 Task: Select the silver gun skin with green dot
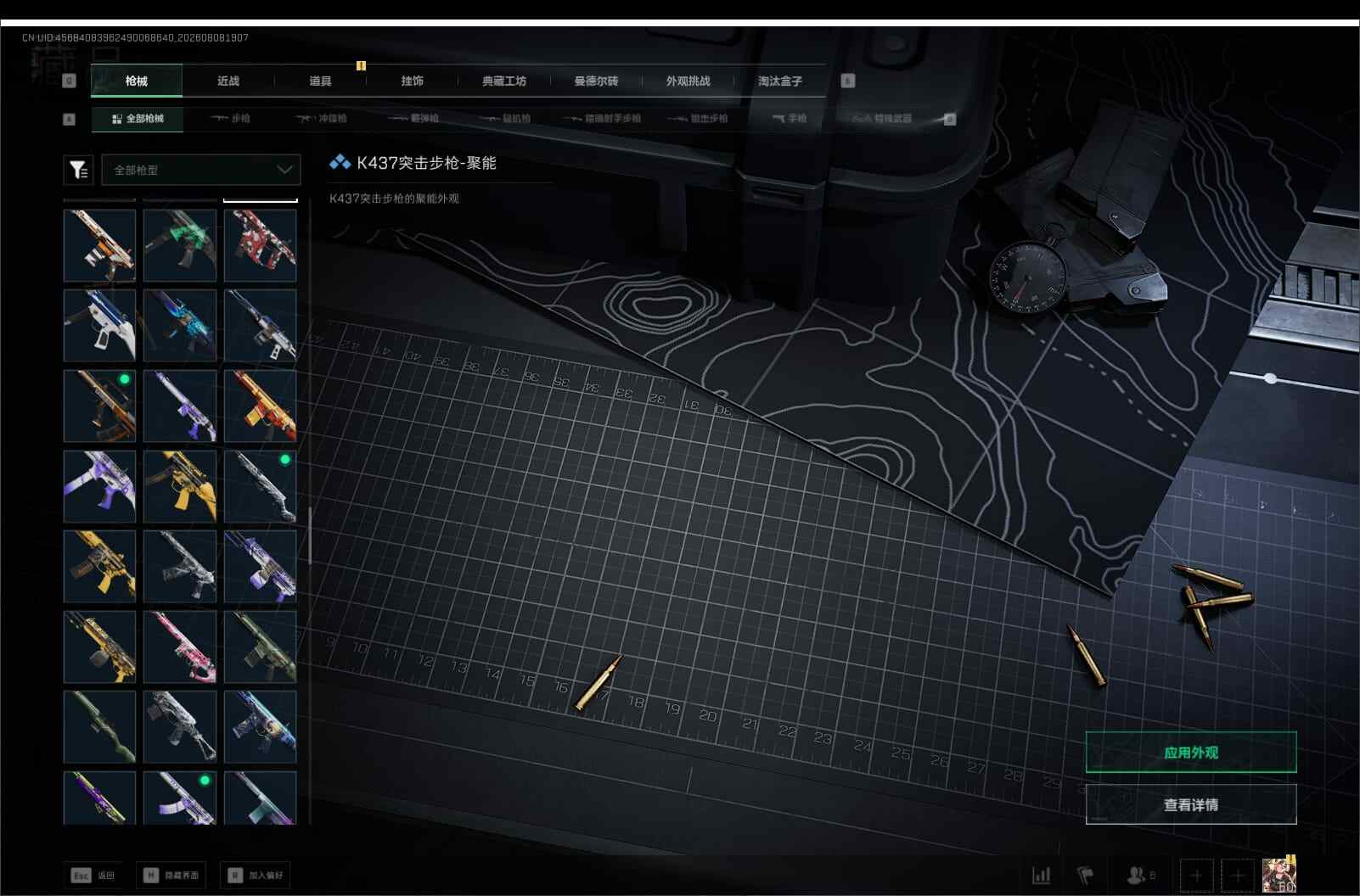click(260, 486)
